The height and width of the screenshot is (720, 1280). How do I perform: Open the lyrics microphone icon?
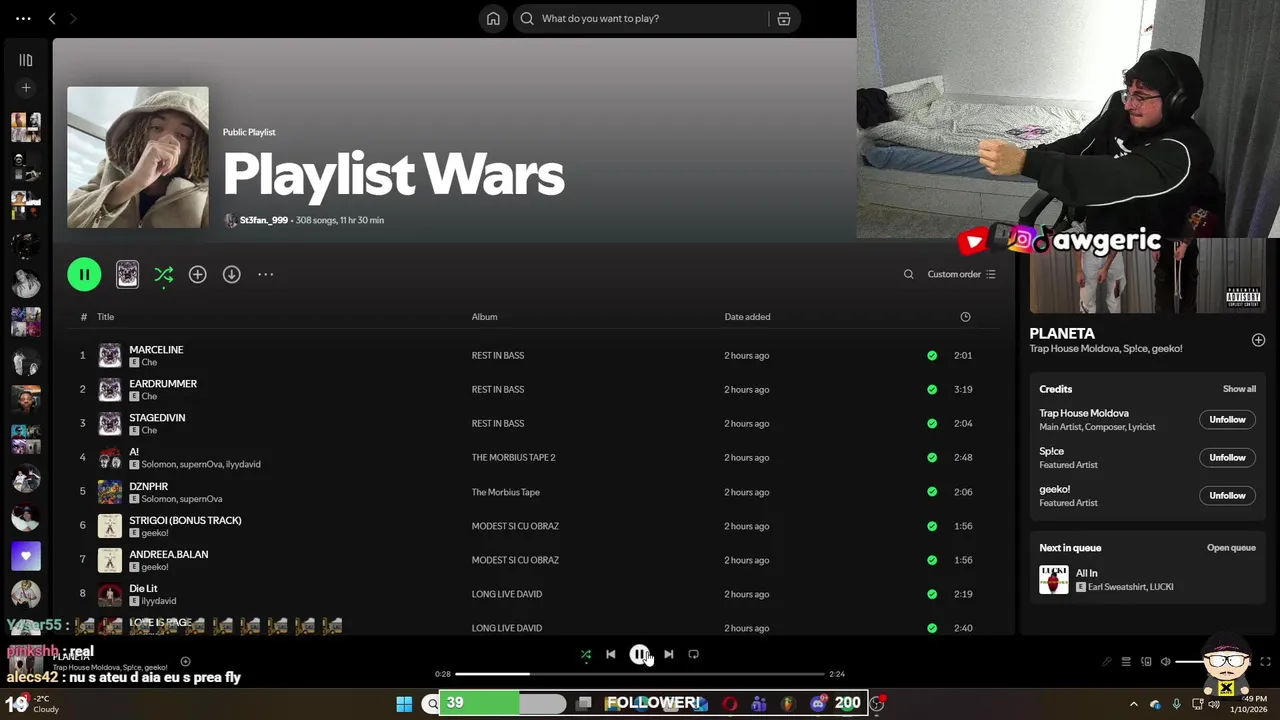click(1106, 662)
